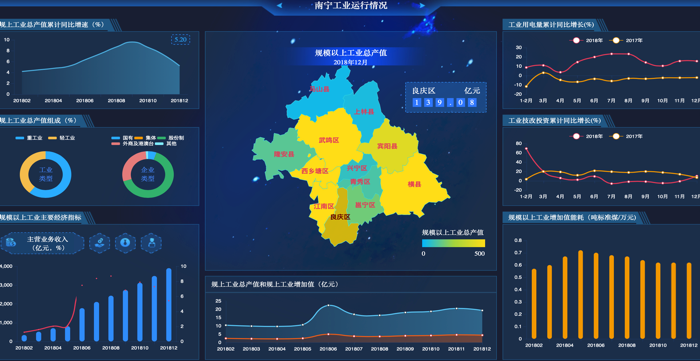The image size is (700, 361).
Task: Select 马山县 on the map
Action: (320, 89)
